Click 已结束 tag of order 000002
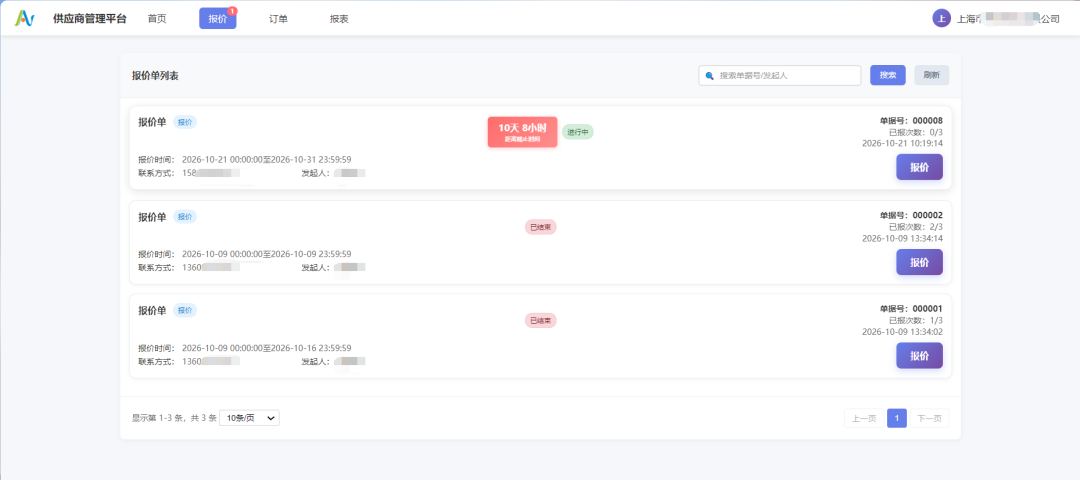This screenshot has height=480, width=1080. [x=541, y=227]
